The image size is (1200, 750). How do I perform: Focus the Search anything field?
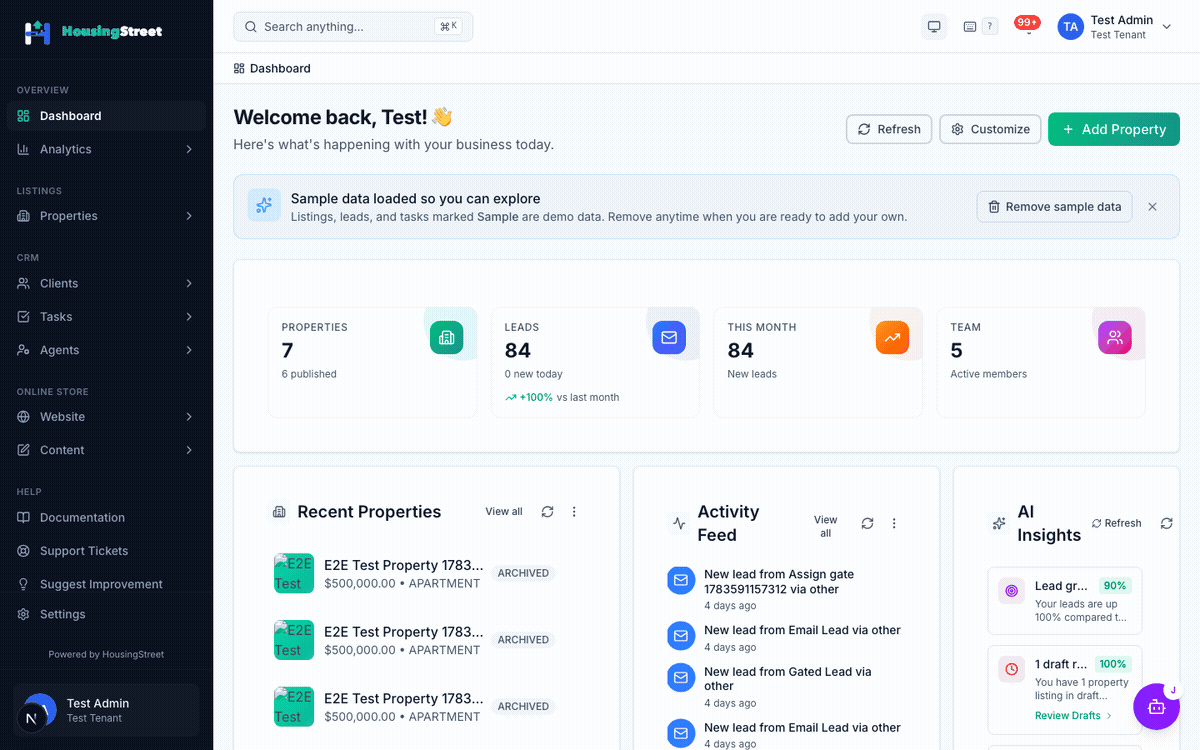[353, 27]
